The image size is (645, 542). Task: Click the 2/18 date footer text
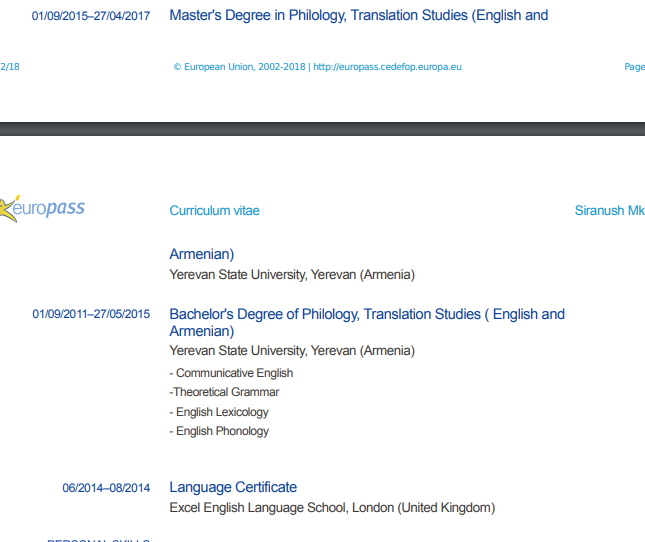coord(10,67)
